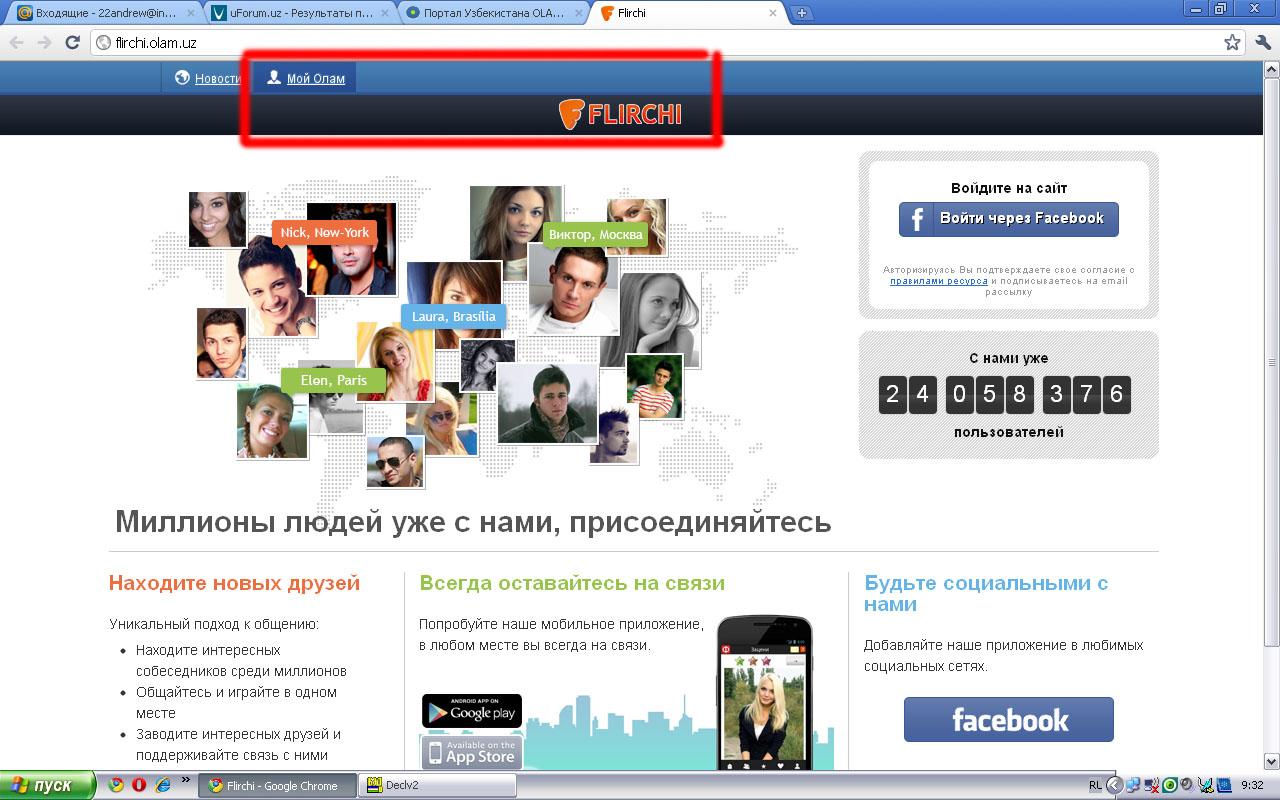The height and width of the screenshot is (800, 1280).
Task: Click the scrollbar down arrow
Action: (1272, 761)
